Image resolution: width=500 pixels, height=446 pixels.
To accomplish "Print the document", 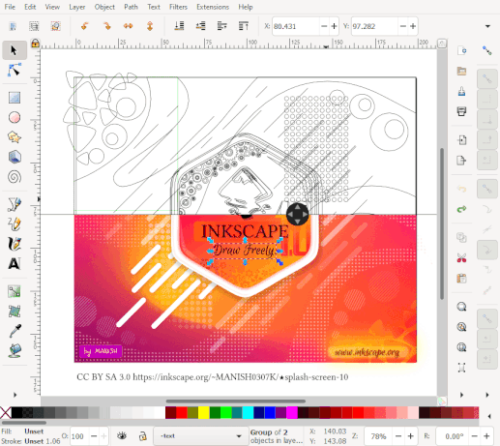I will pyautogui.click(x=462, y=111).
